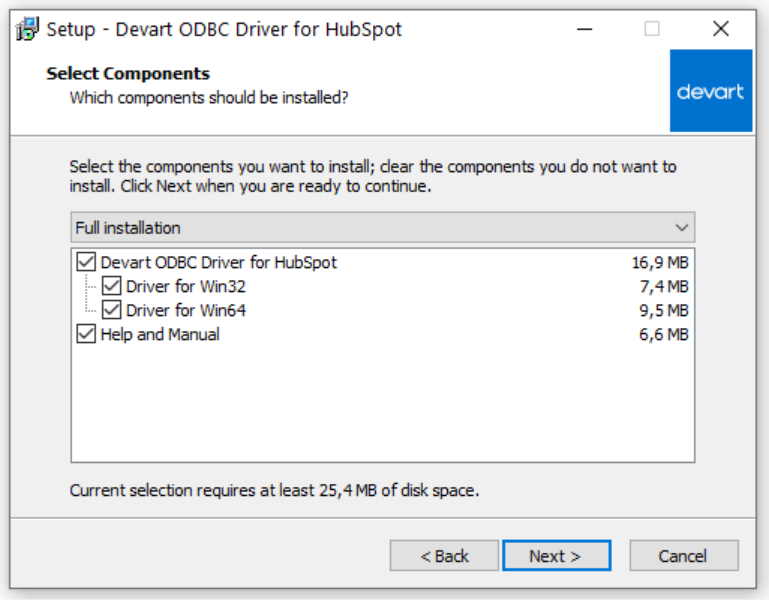Uncheck Devart ODBC Driver for HubSpot checkbox
The height and width of the screenshot is (600, 769).
[x=86, y=263]
